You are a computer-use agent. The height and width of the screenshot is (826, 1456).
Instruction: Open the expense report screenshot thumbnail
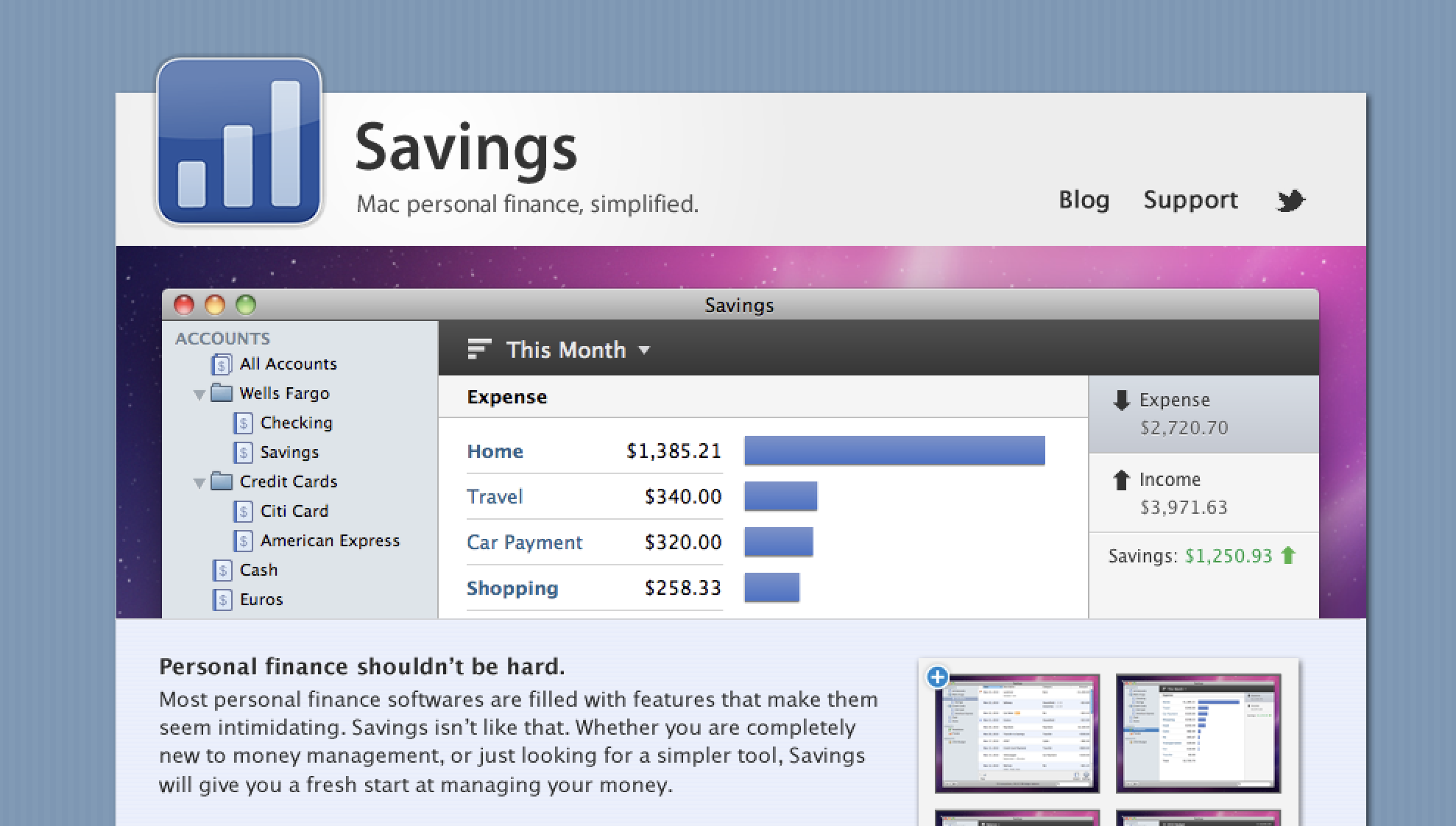[x=1198, y=733]
